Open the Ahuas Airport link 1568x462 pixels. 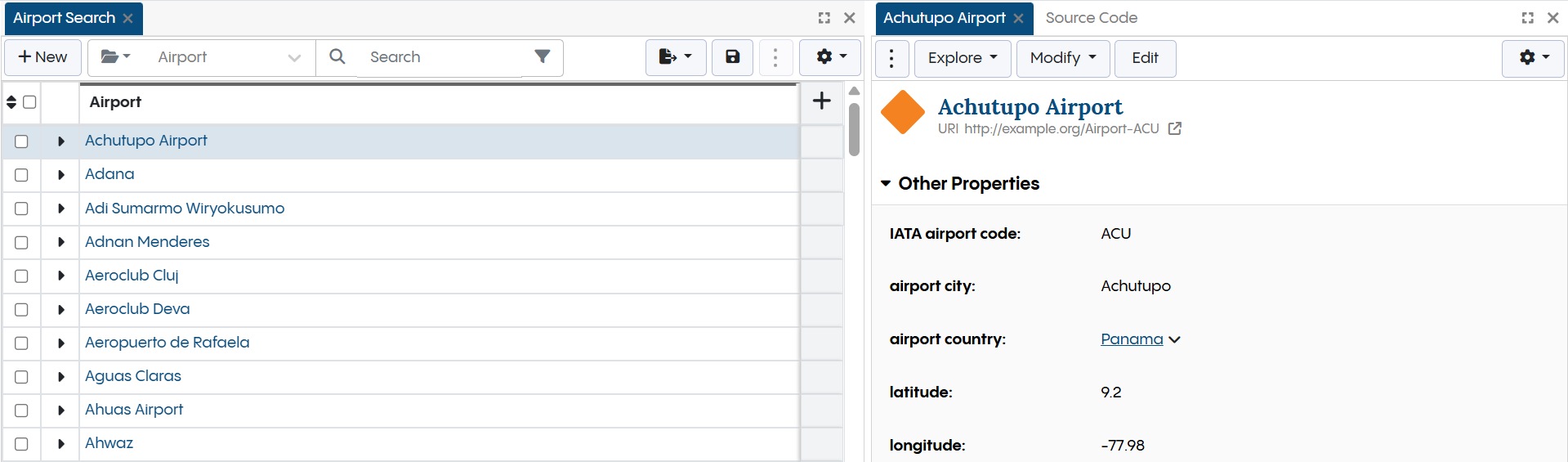(x=134, y=410)
